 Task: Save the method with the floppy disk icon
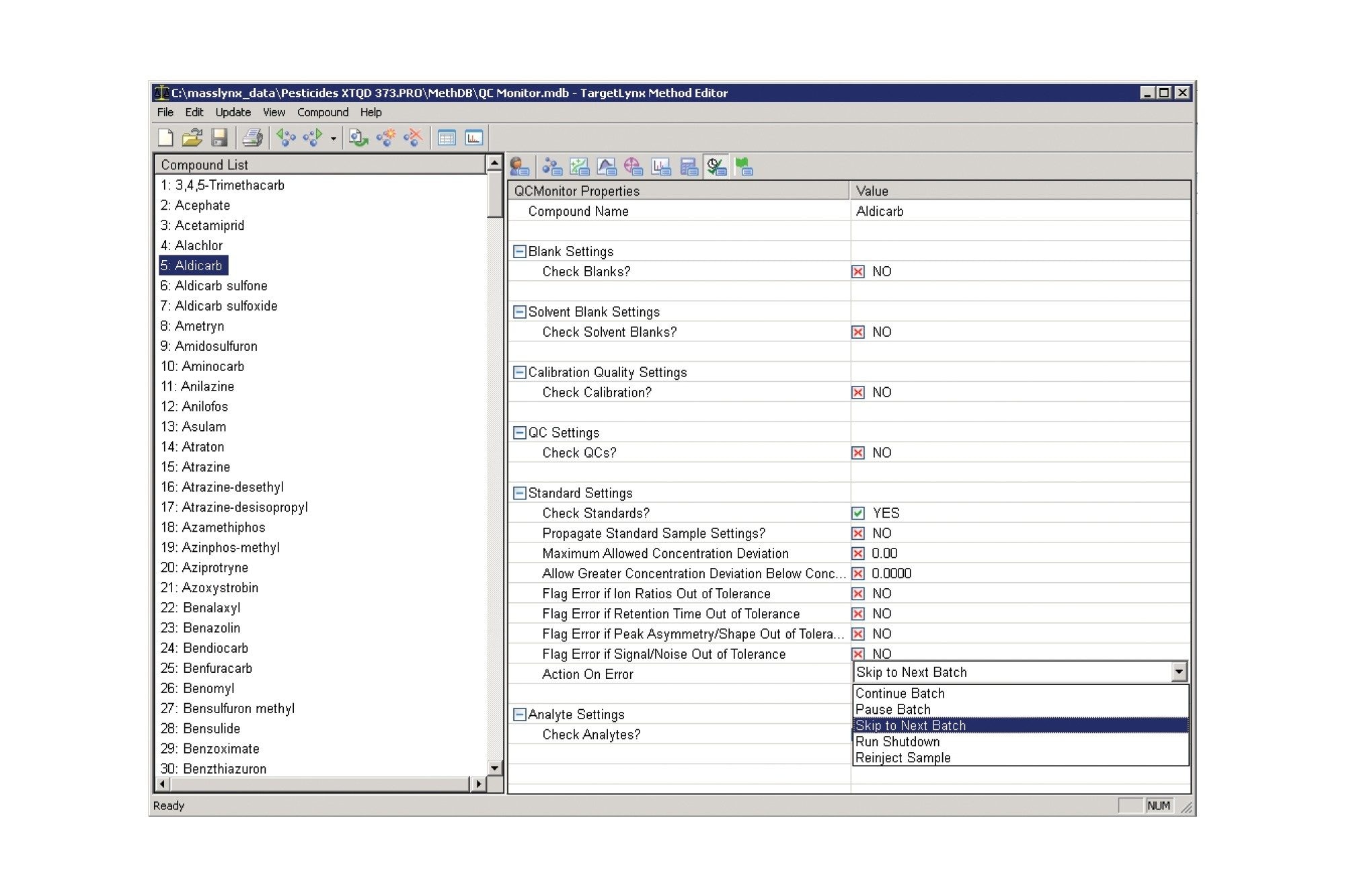219,138
